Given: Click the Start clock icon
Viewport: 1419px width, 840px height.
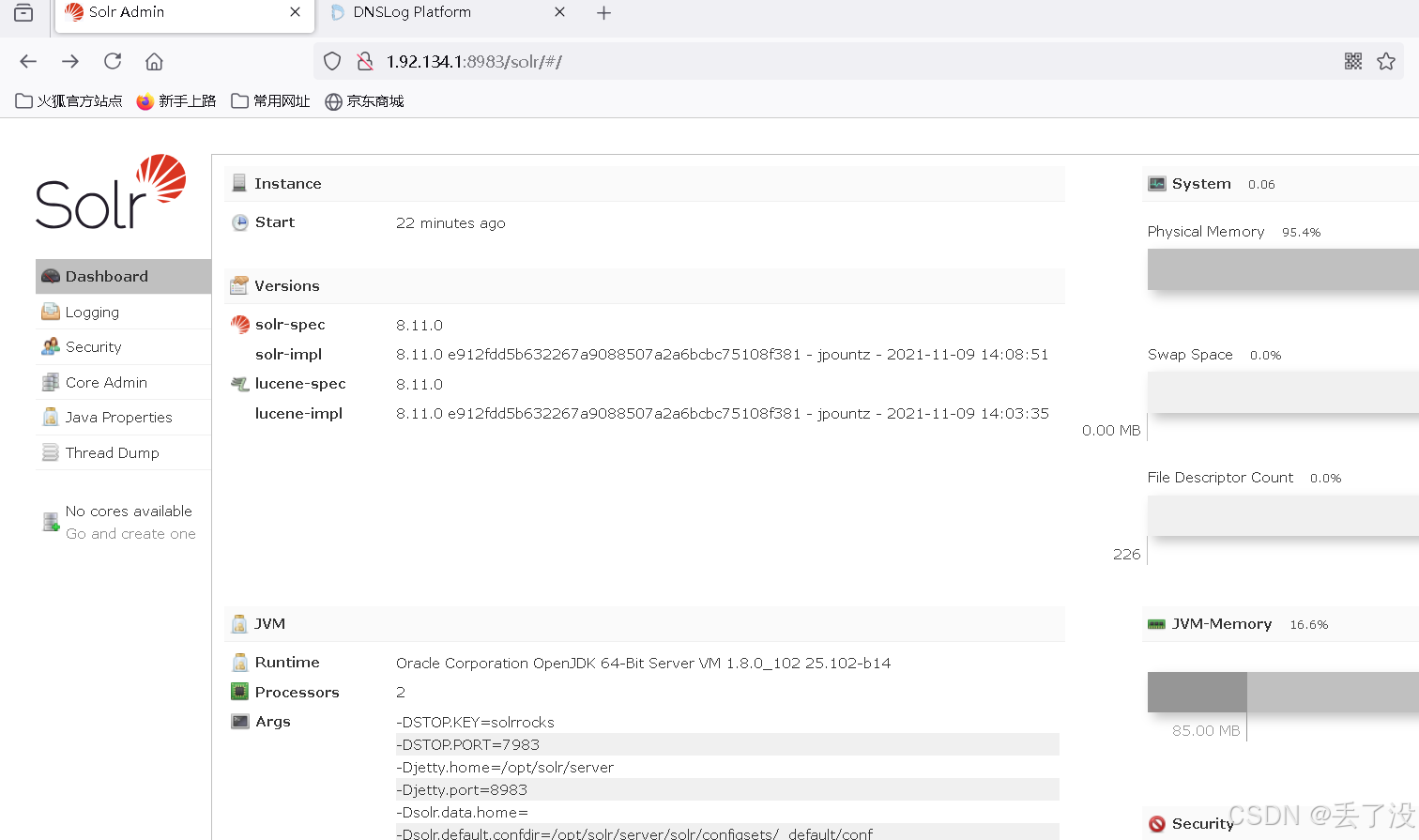Looking at the screenshot, I should coord(240,222).
